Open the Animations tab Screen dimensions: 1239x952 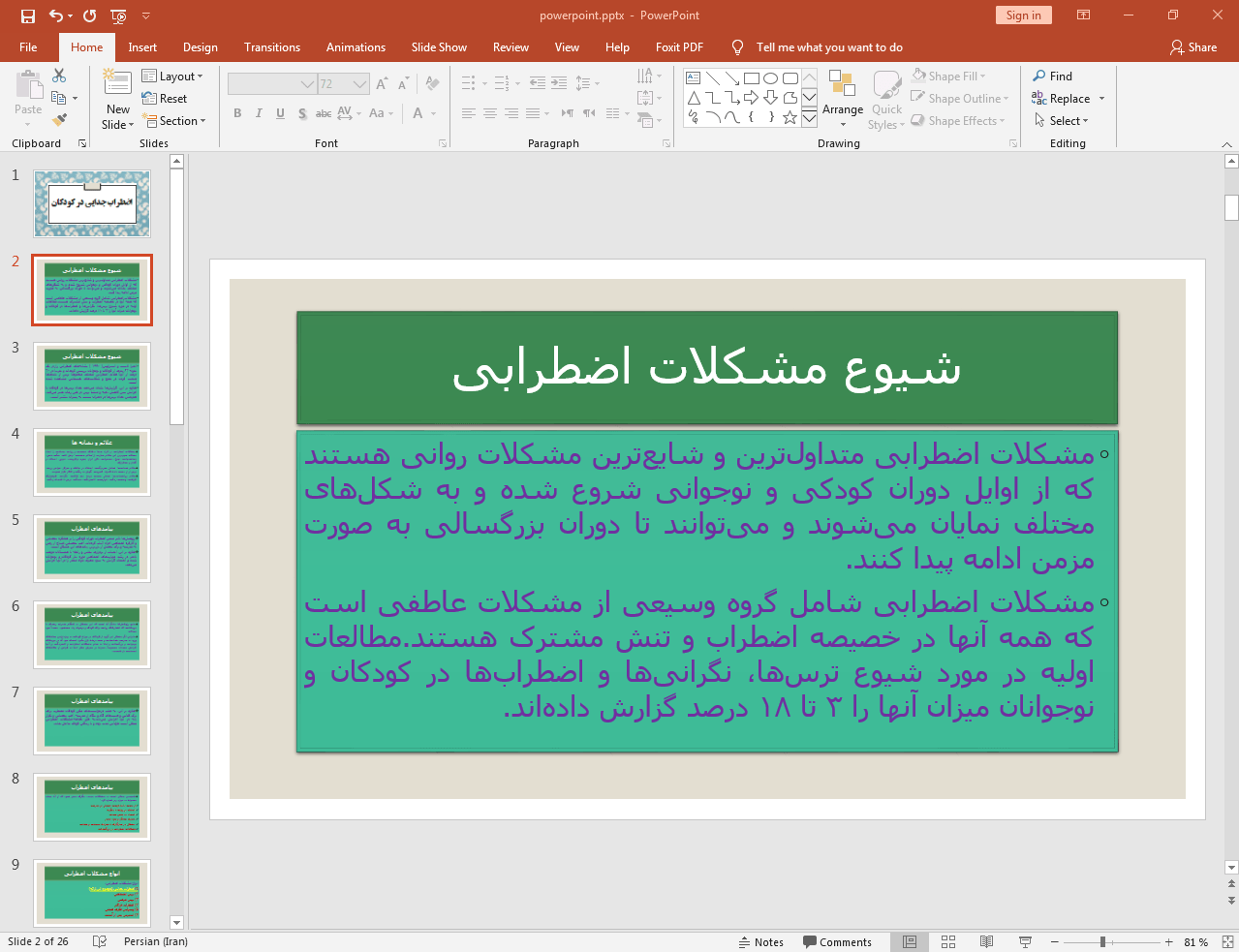coord(356,47)
